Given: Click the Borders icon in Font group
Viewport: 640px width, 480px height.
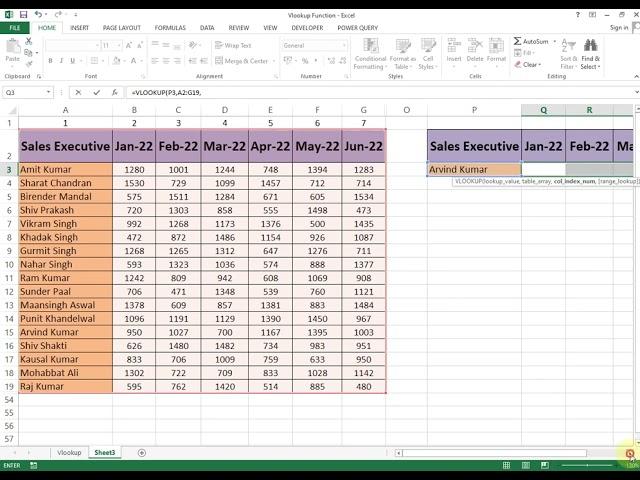Looking at the screenshot, I should [94, 61].
